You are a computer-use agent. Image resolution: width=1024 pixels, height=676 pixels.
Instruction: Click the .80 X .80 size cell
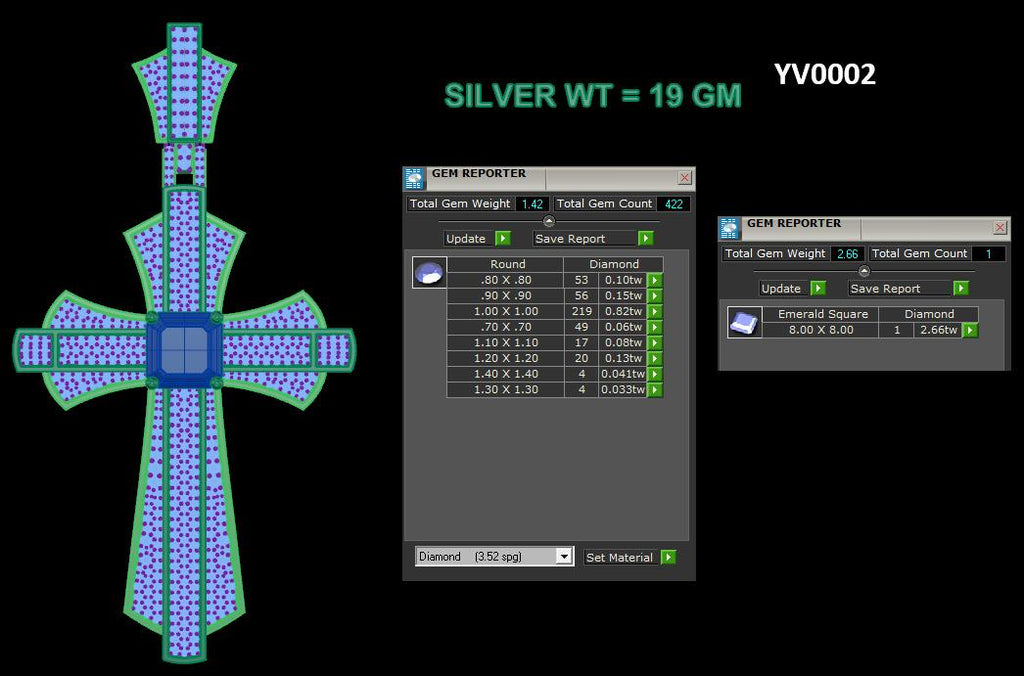pyautogui.click(x=505, y=280)
